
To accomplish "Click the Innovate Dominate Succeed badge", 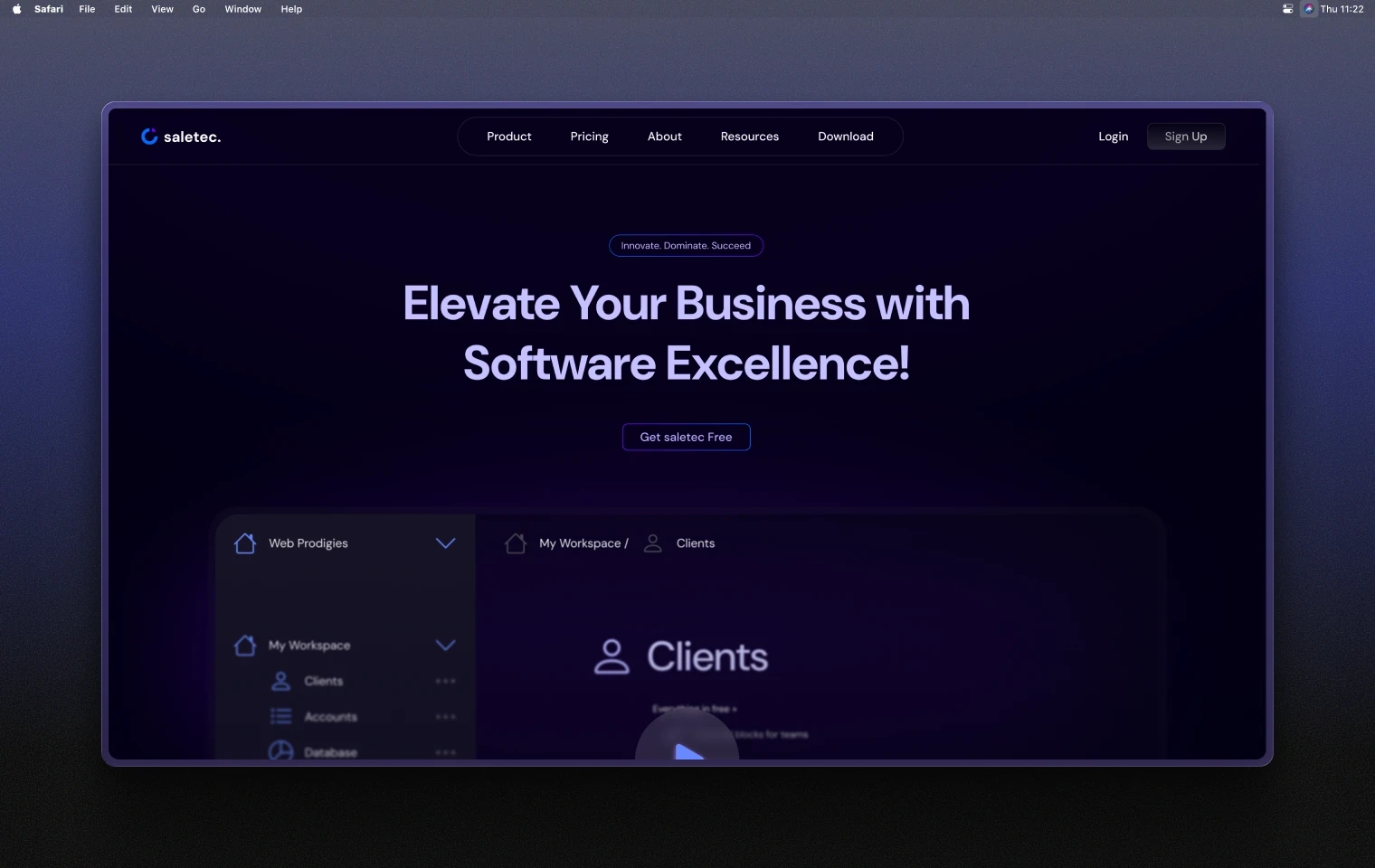I will pyautogui.click(x=685, y=245).
